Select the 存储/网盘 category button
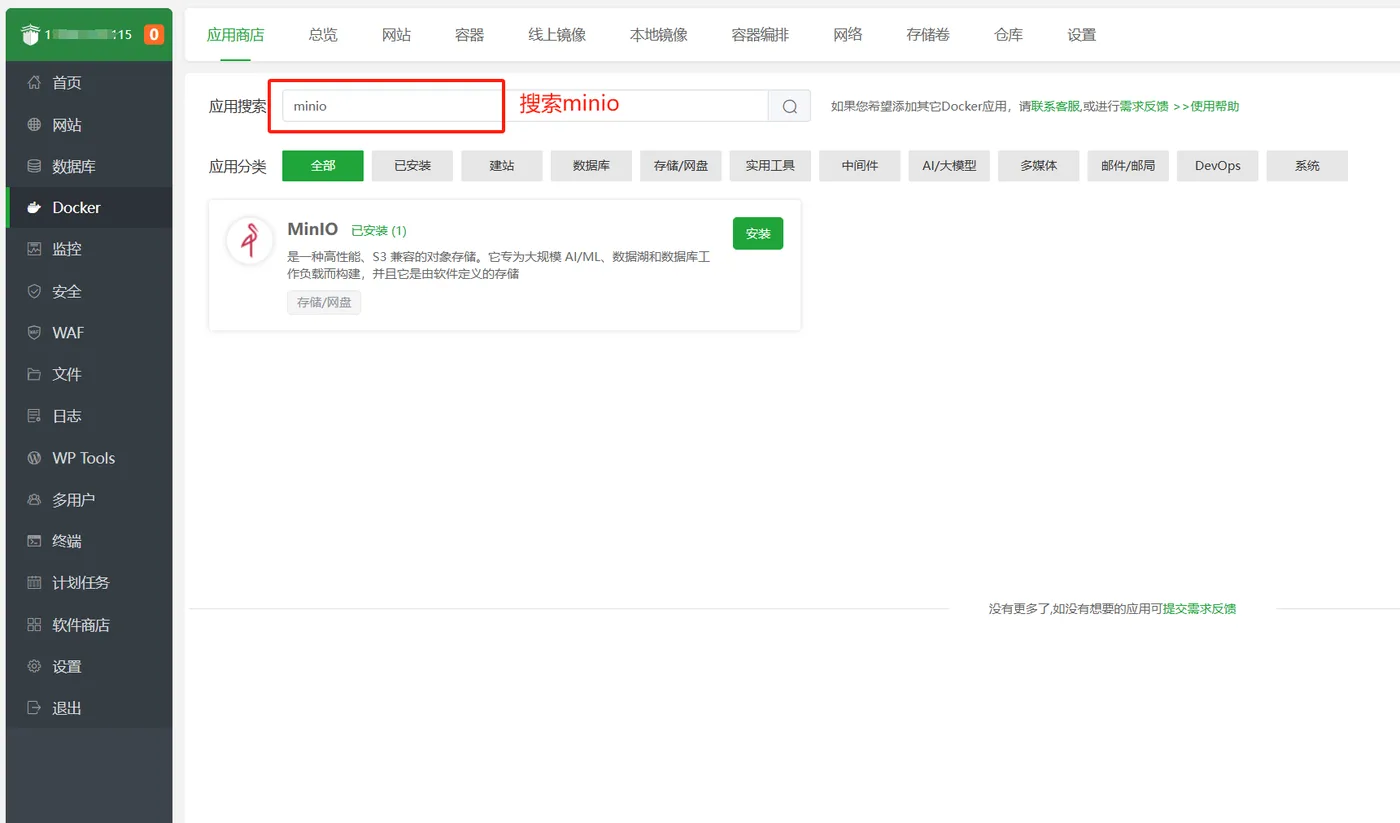This screenshot has width=1400, height=823. (x=681, y=166)
